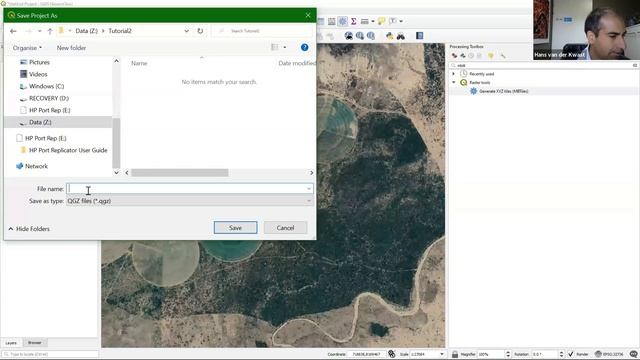The image size is (640, 360).
Task: Create a New folder
Action: coord(71,48)
